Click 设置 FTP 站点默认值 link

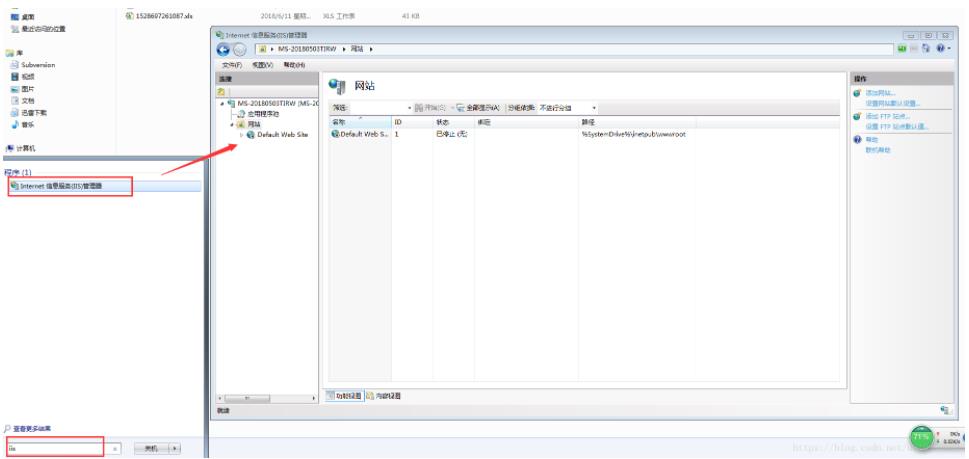click(x=897, y=127)
